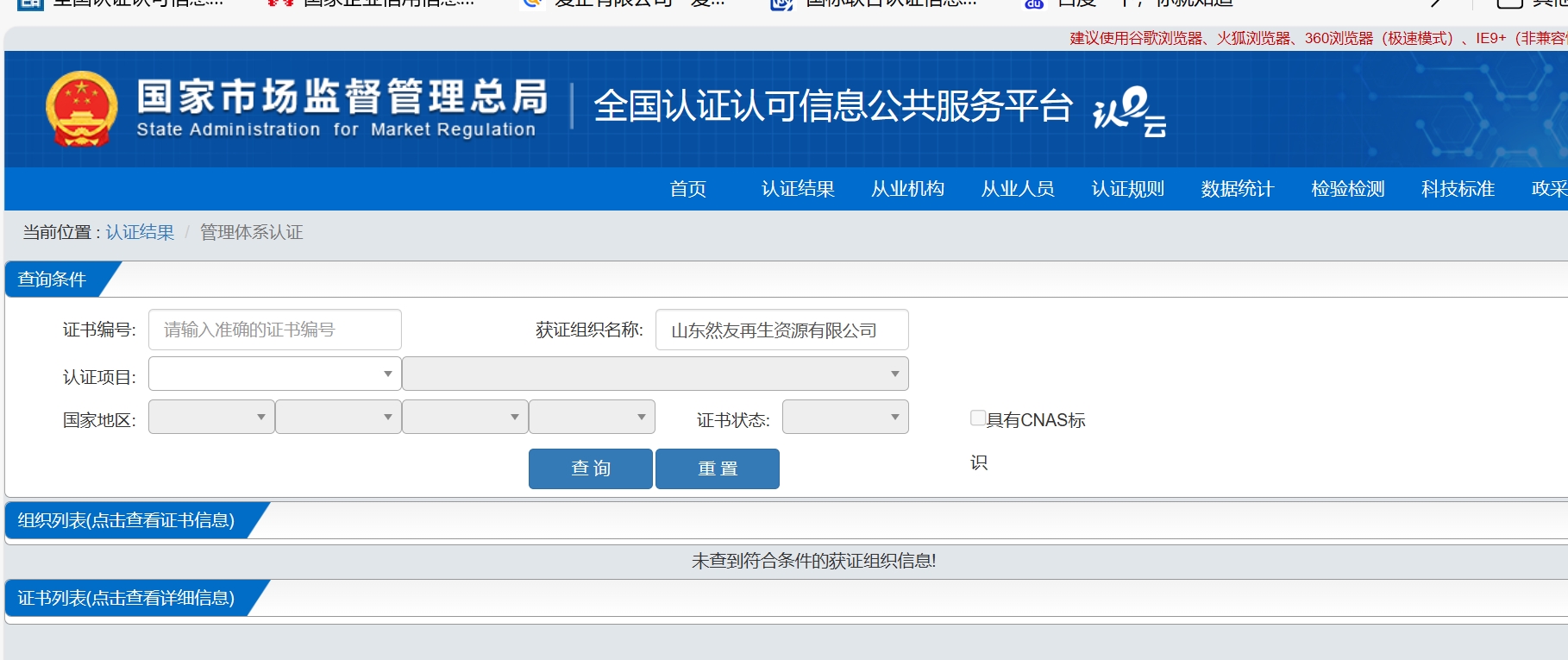Screen dimensions: 1568x660
Task: Open the first 认证项目 dropdown
Action: pyautogui.click(x=274, y=374)
